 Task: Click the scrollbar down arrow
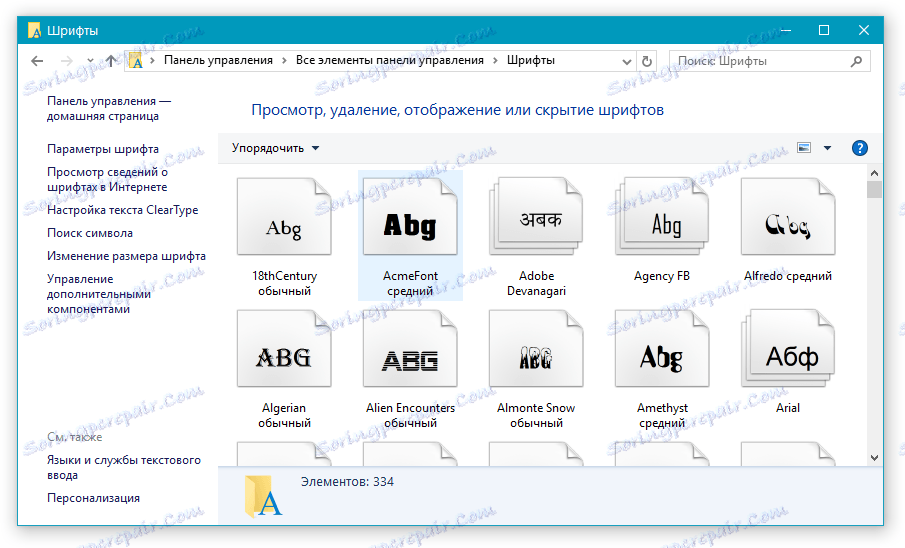click(x=874, y=457)
